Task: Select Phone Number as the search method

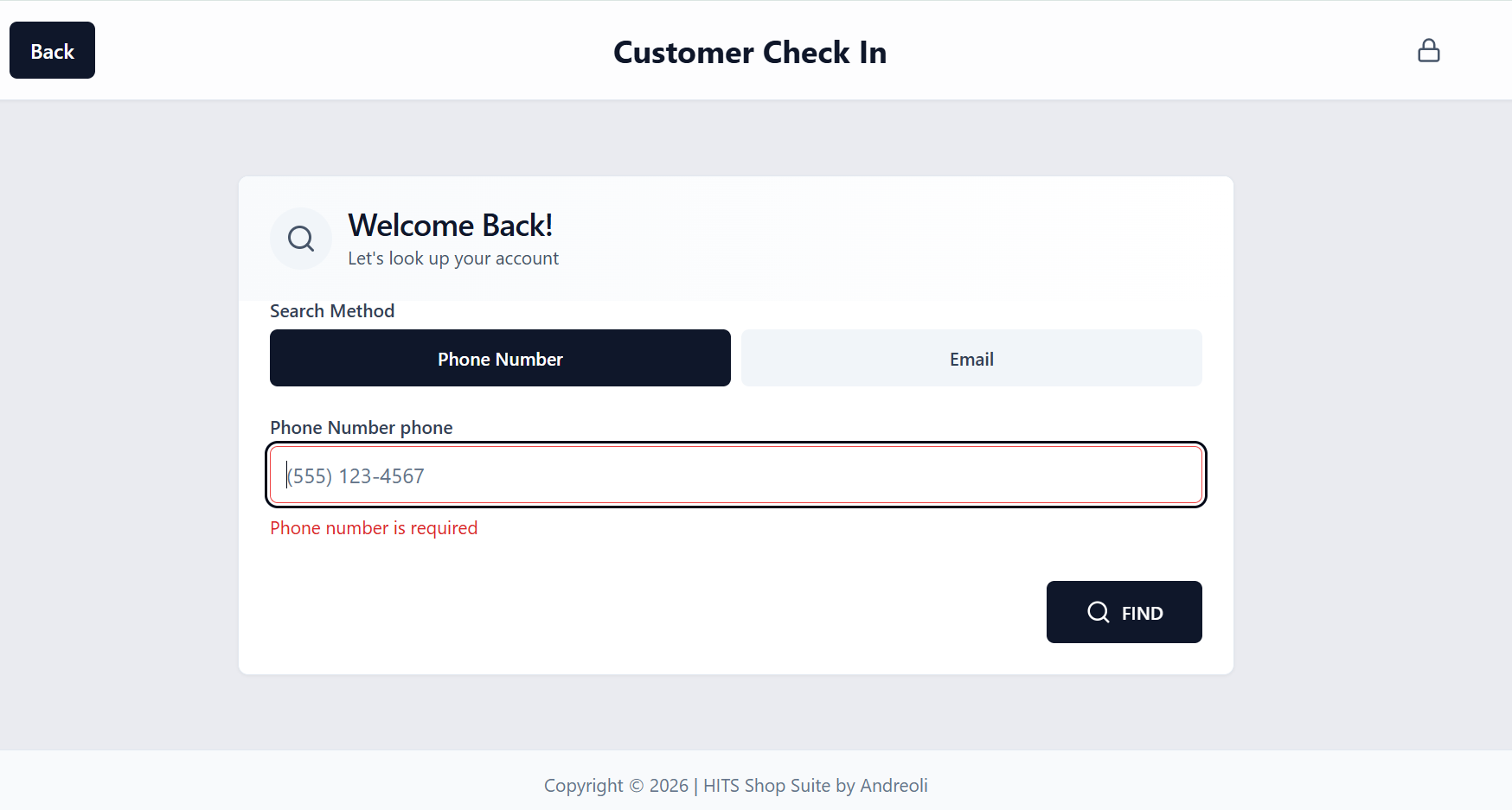Action: 500,358
